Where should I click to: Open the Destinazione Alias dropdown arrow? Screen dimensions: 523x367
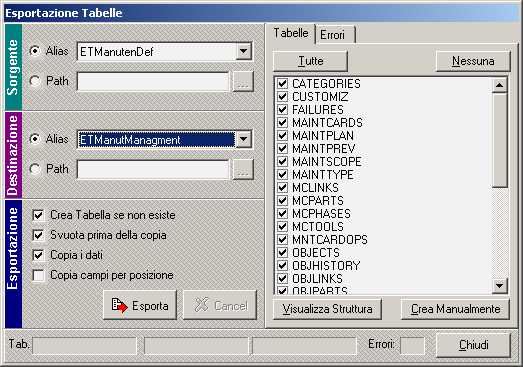(244, 139)
